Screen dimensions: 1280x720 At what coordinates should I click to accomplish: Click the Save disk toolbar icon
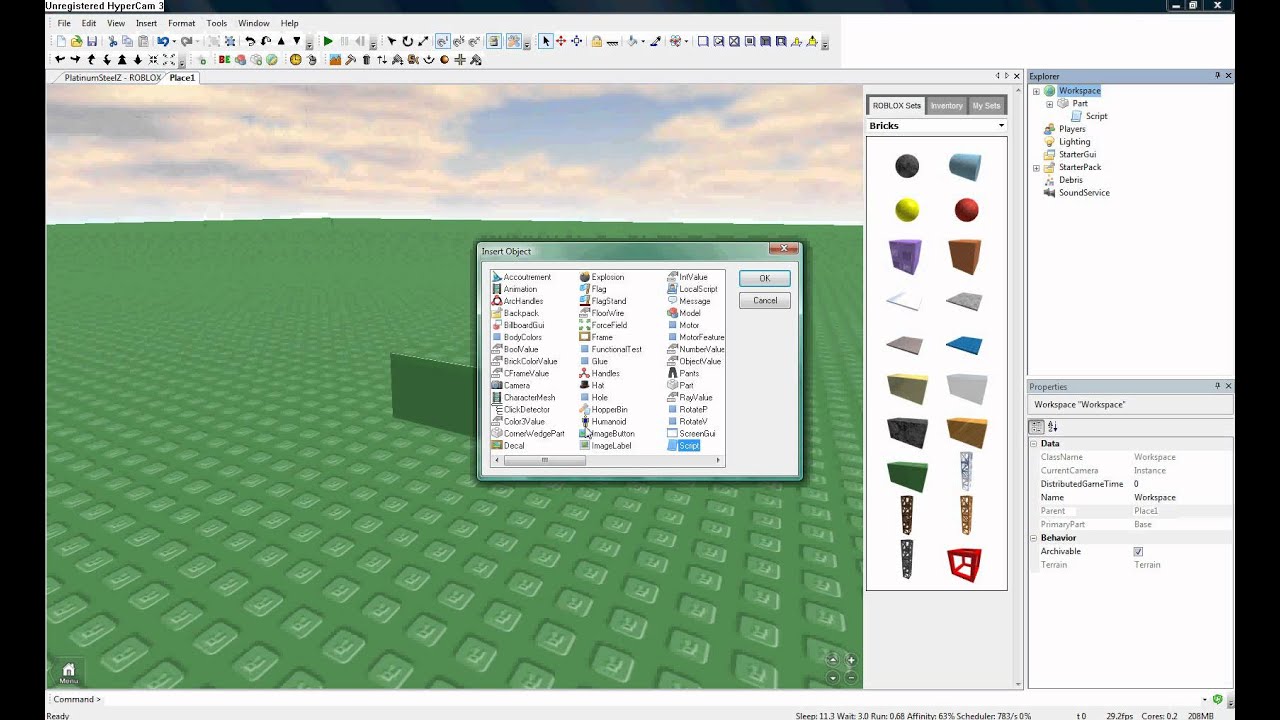92,41
